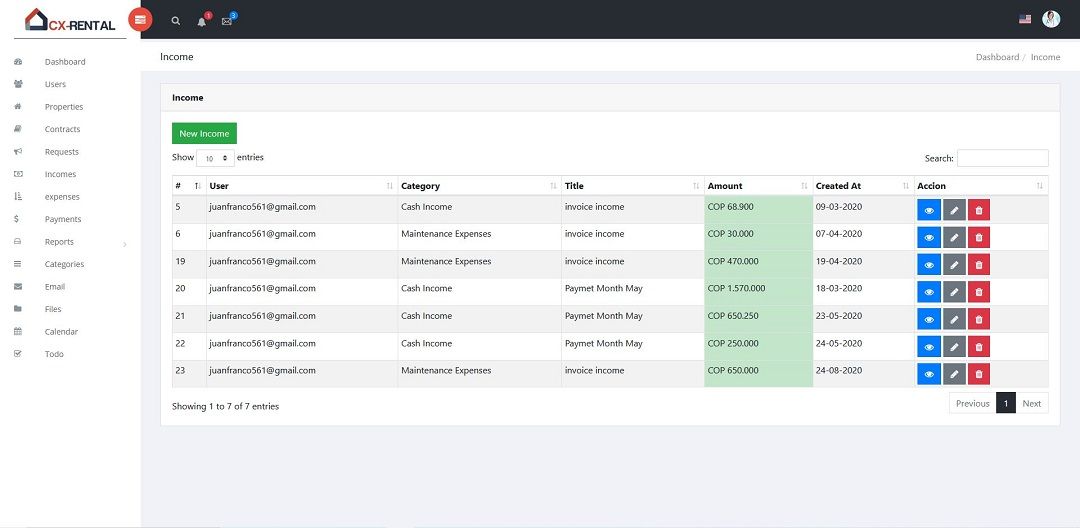Open the notifications bell icon
Screen dimensions: 1080x528
(202, 20)
